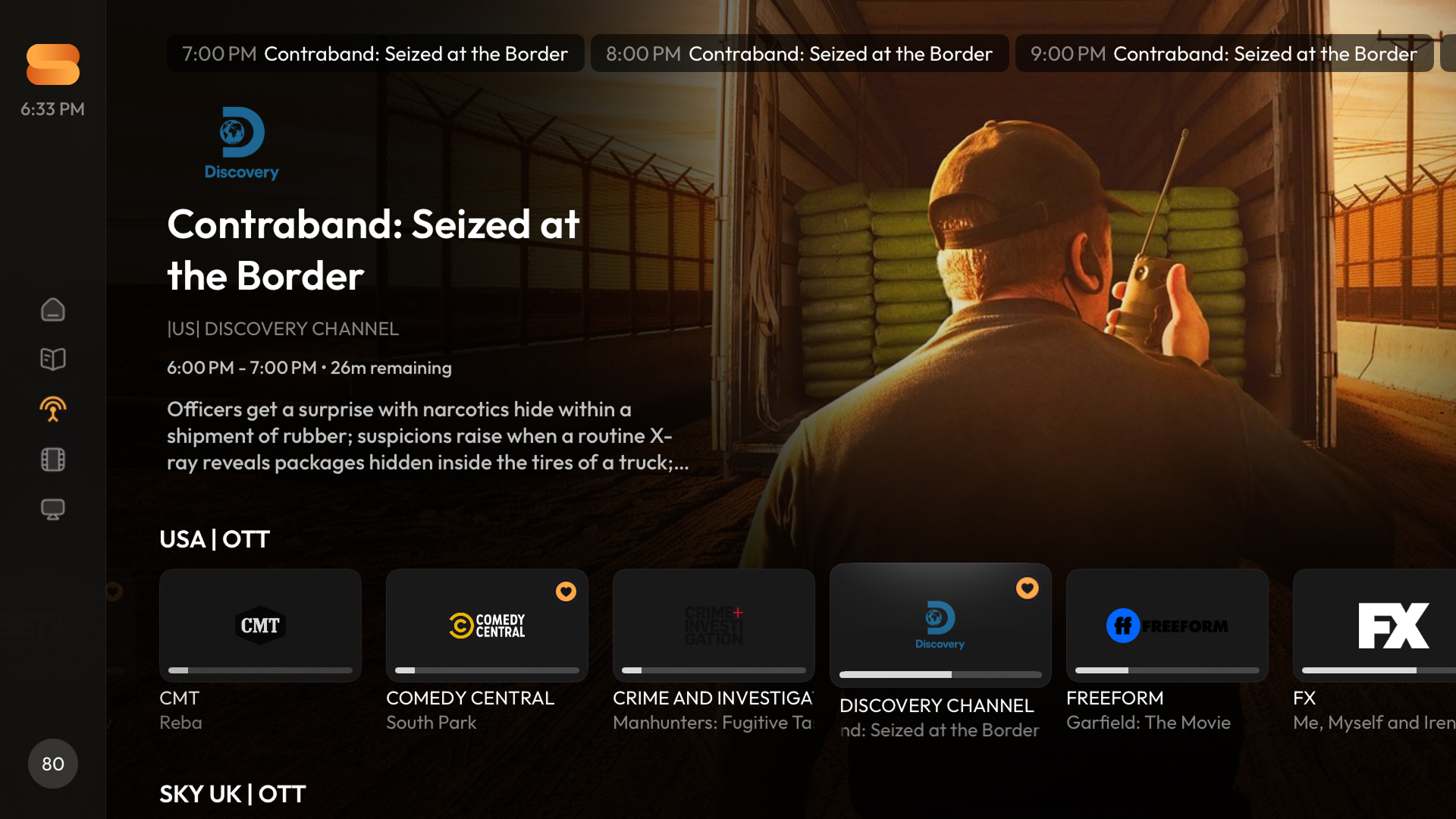Viewport: 1456px width, 819px height.
Task: Select the 8:00 PM Contraband schedule entry
Action: (800, 54)
